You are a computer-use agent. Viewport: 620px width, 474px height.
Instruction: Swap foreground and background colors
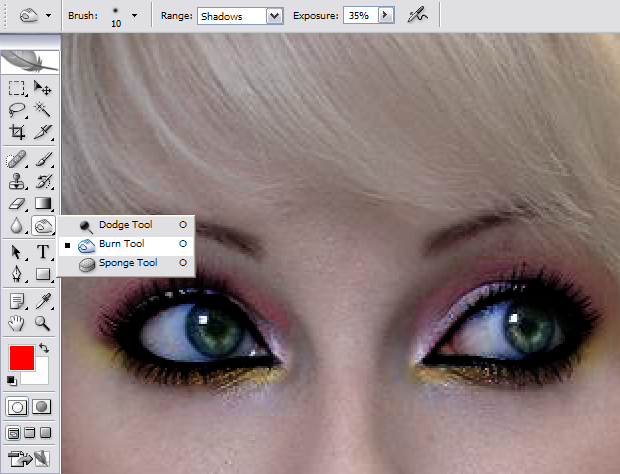[x=44, y=348]
